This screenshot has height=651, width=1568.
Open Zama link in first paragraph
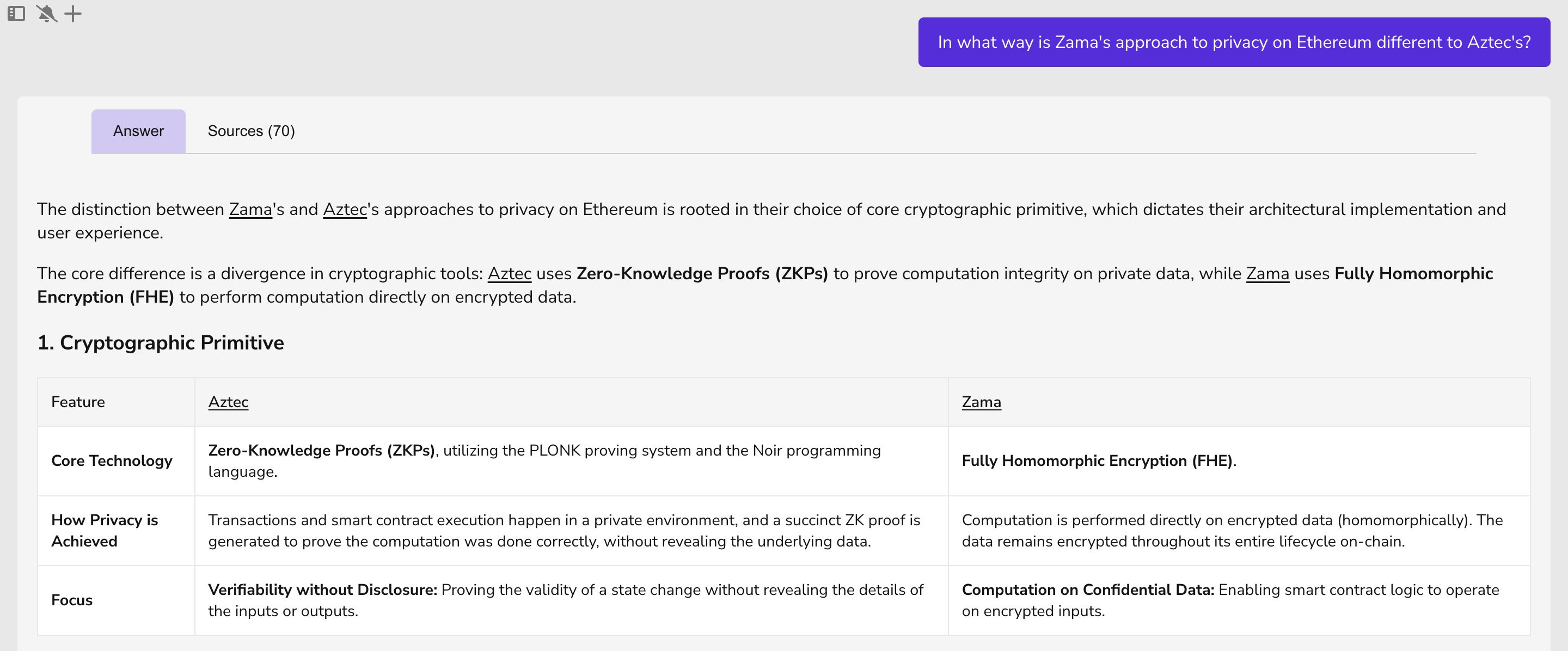tap(250, 210)
